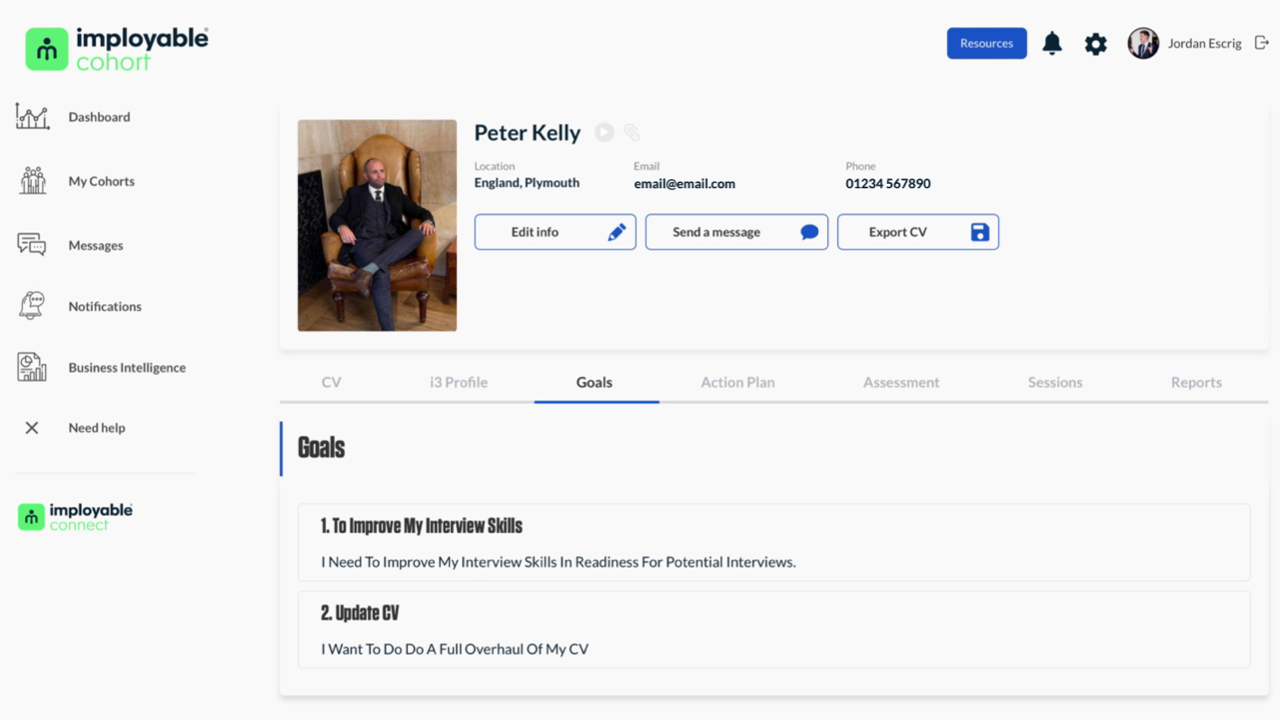Click the Notifications bell icon in sidebar
This screenshot has width=1280, height=720.
point(32,306)
